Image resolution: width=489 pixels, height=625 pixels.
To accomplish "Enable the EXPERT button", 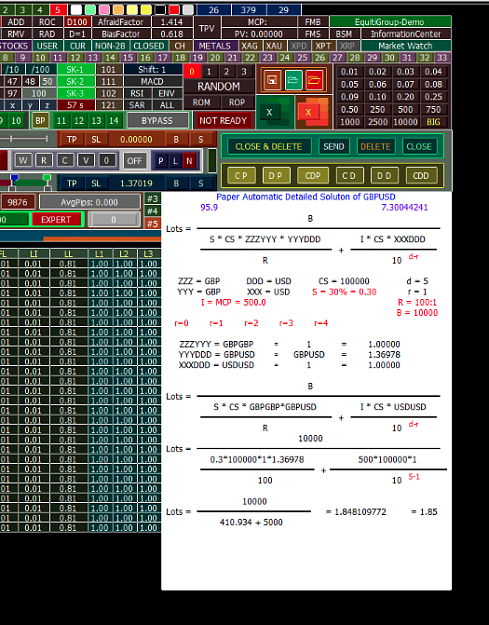I will [56, 220].
